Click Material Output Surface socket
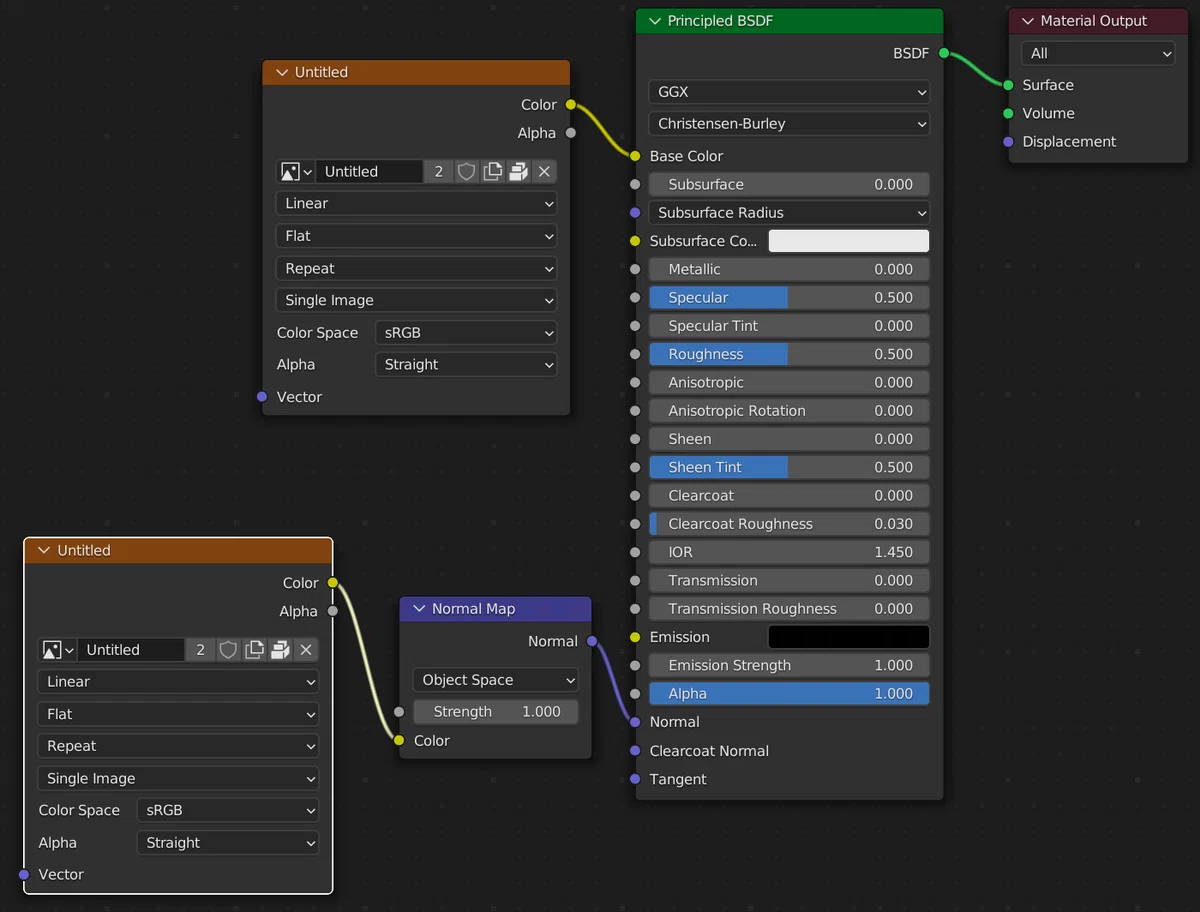This screenshot has height=912, width=1200. pos(1009,86)
